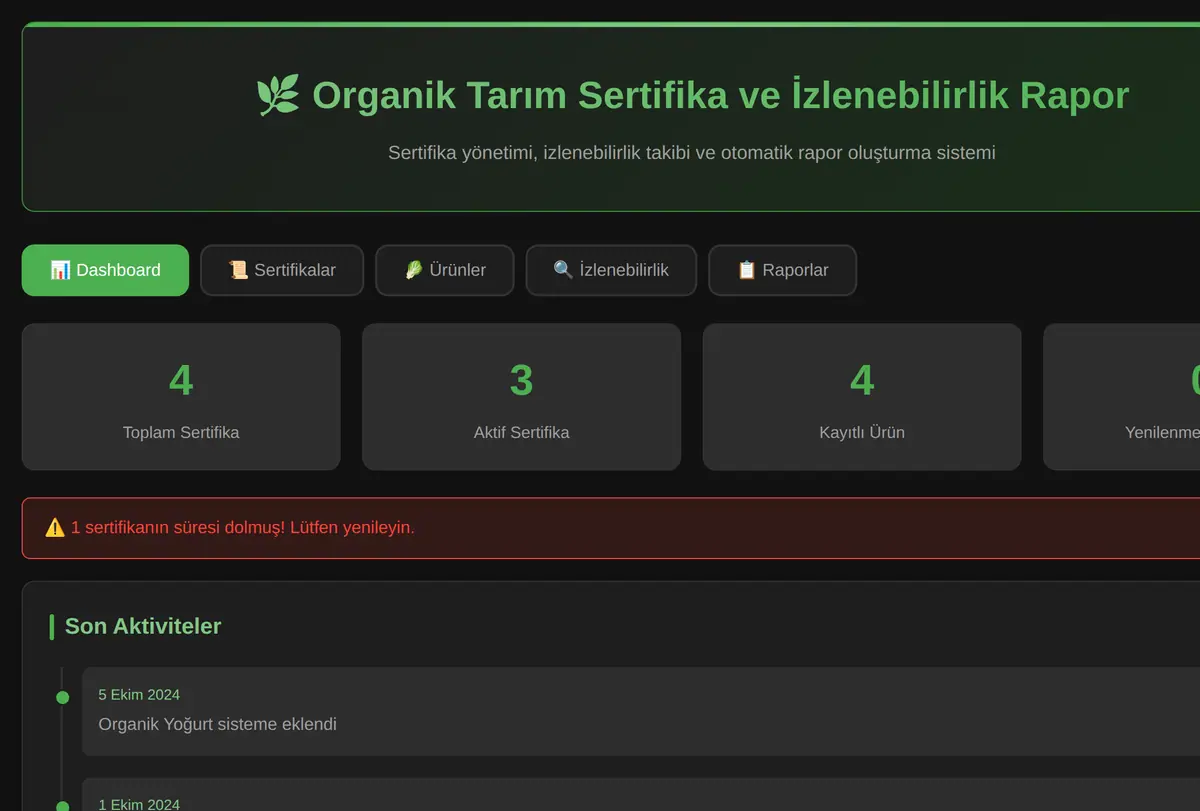Click the leaf icon in the header title
The width and height of the screenshot is (1200, 811).
coord(278,96)
